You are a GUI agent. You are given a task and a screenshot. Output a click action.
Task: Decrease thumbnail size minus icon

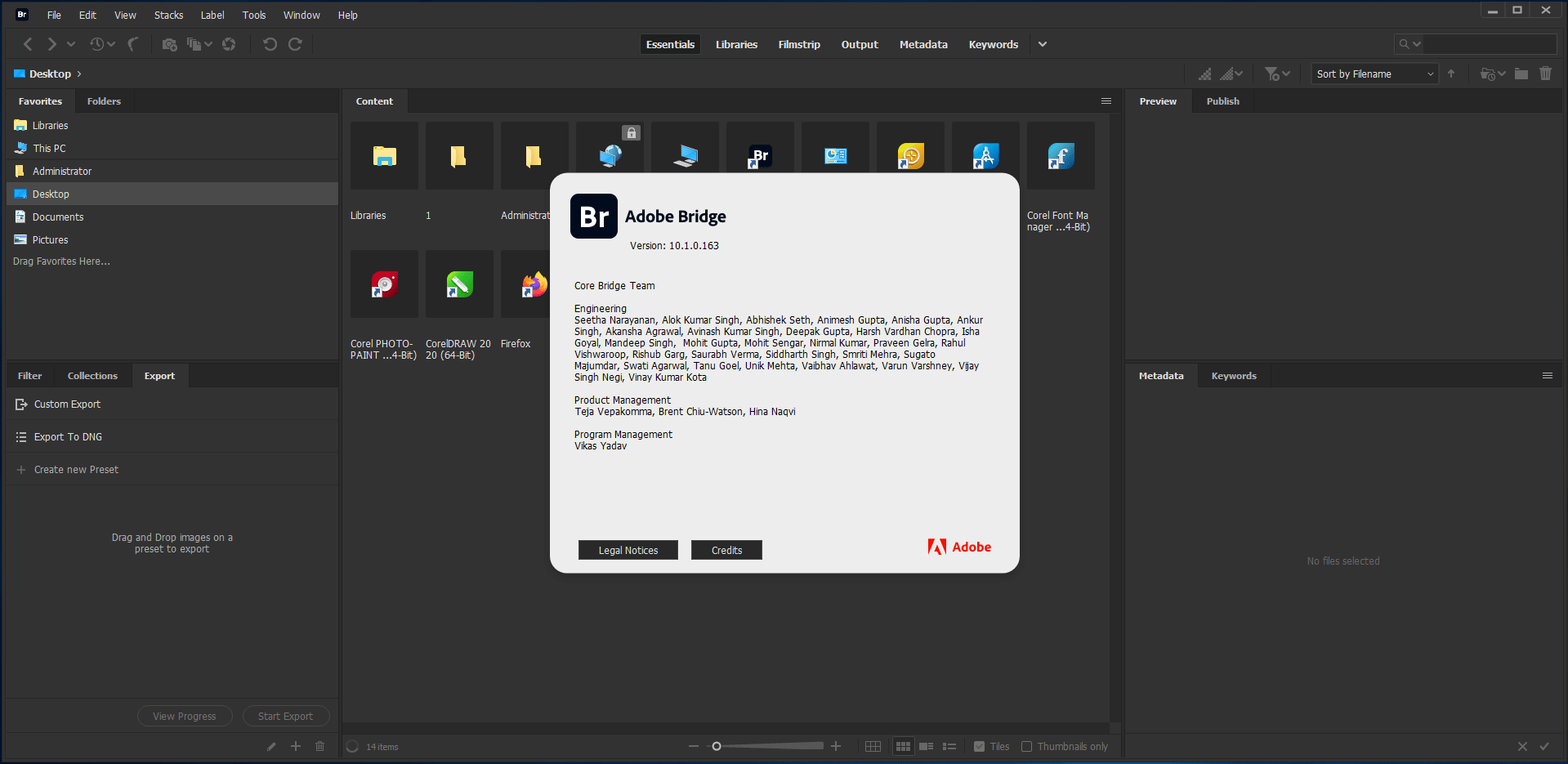694,746
